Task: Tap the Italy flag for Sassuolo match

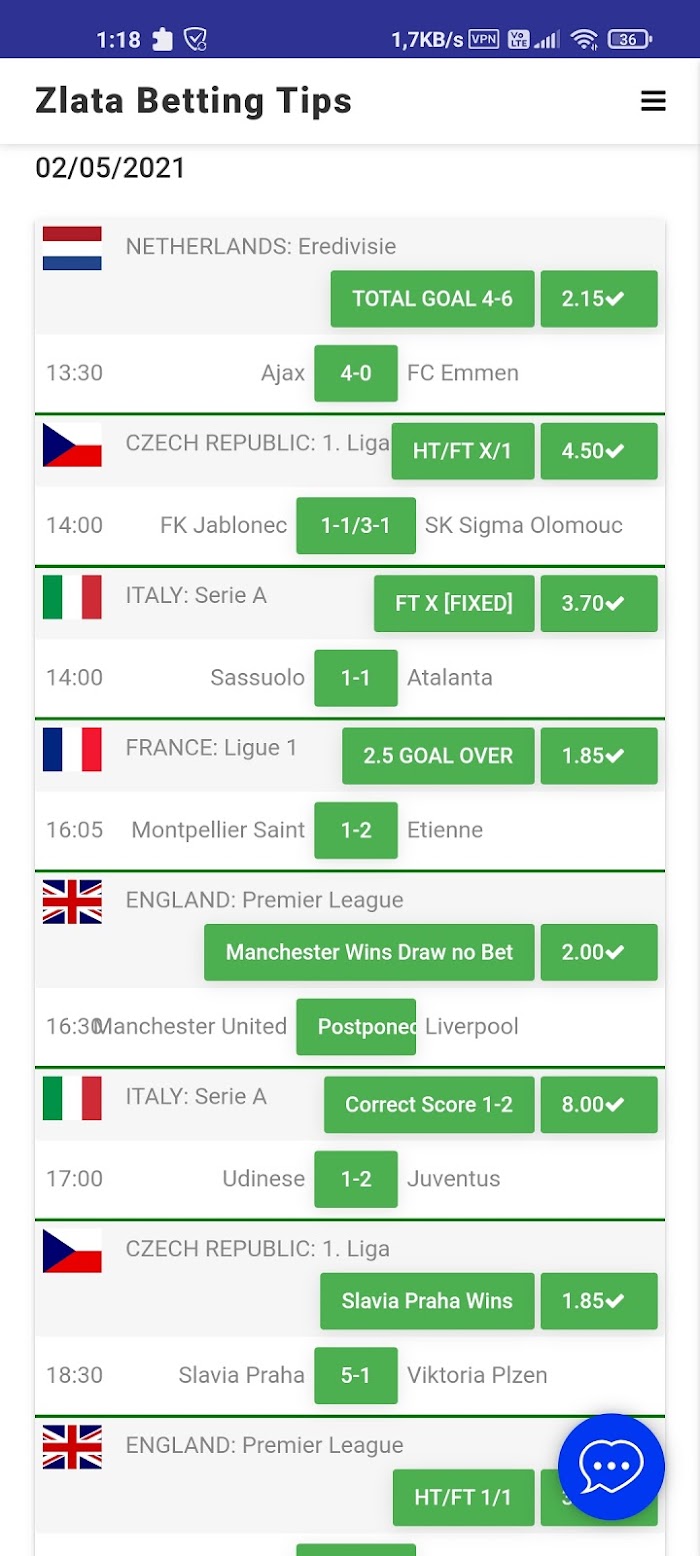Action: click(x=72, y=597)
